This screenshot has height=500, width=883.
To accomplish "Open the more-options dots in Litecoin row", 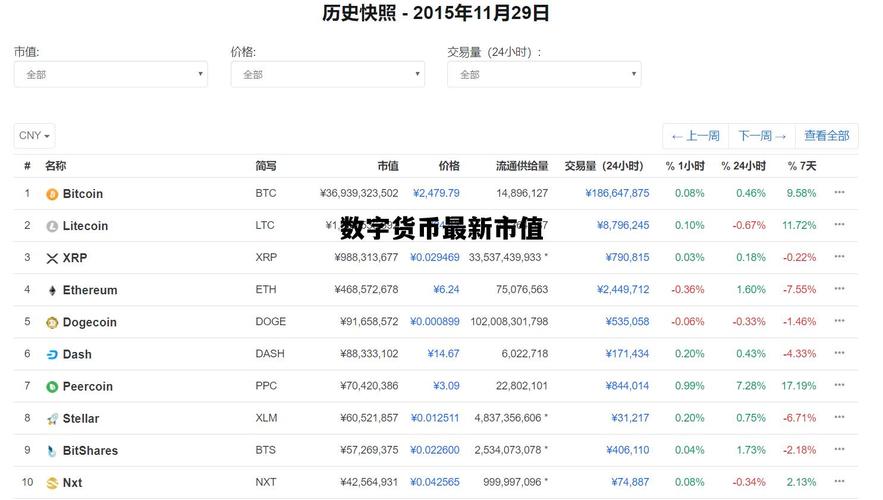I will 839,225.
